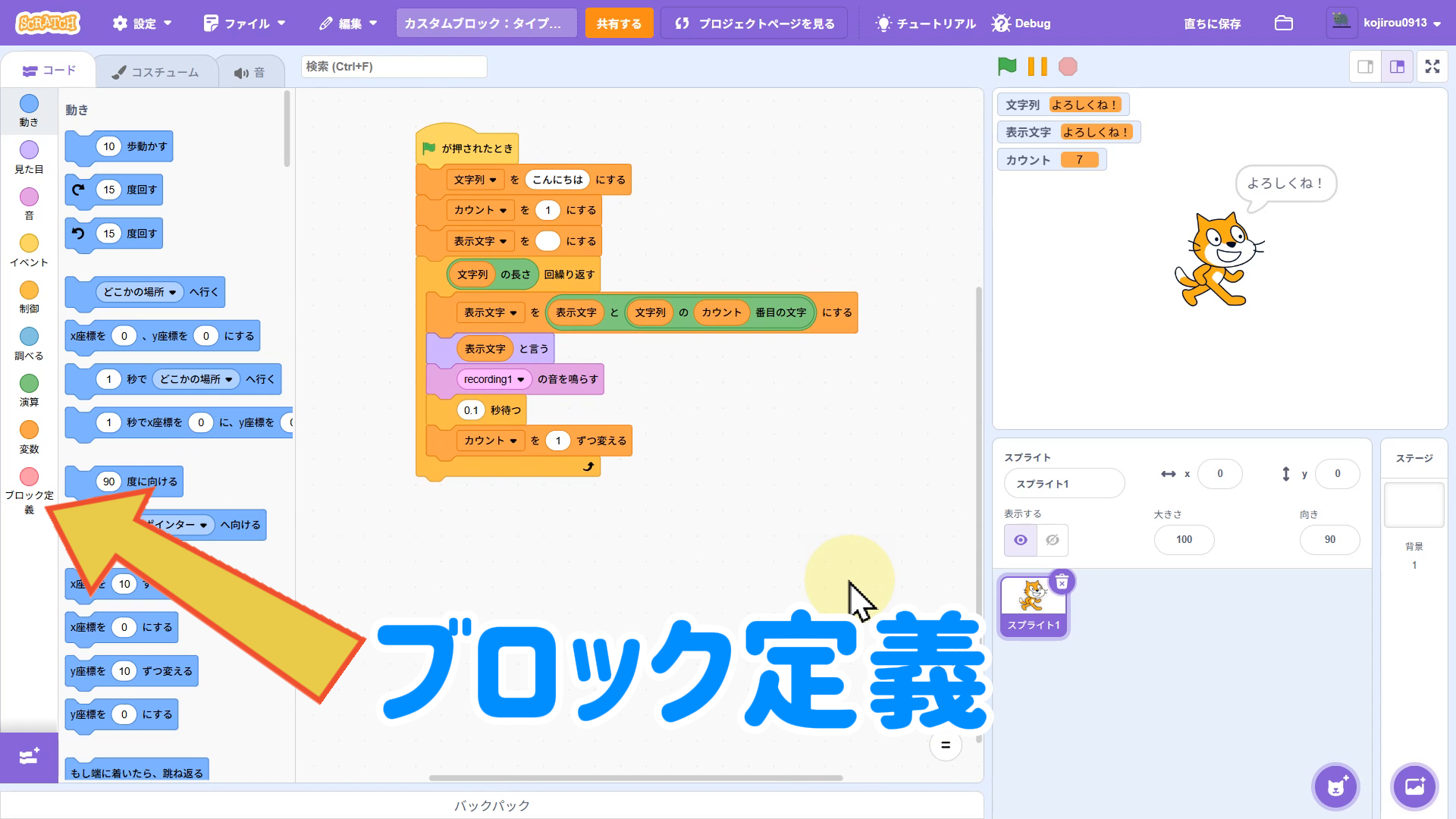Enter full screen stage mode
1456x819 pixels.
pos(1432,67)
